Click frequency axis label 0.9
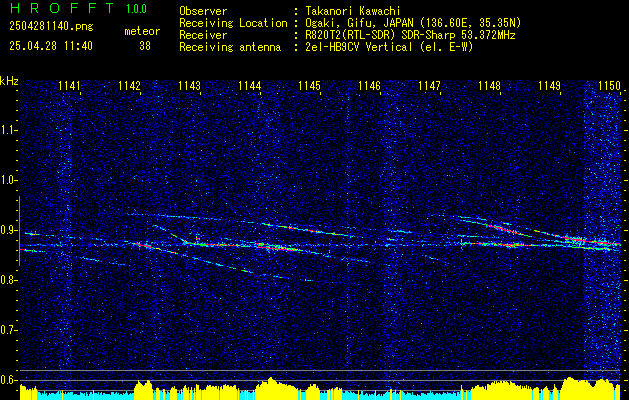Image resolution: width=629 pixels, height=400 pixels. (x=7, y=230)
